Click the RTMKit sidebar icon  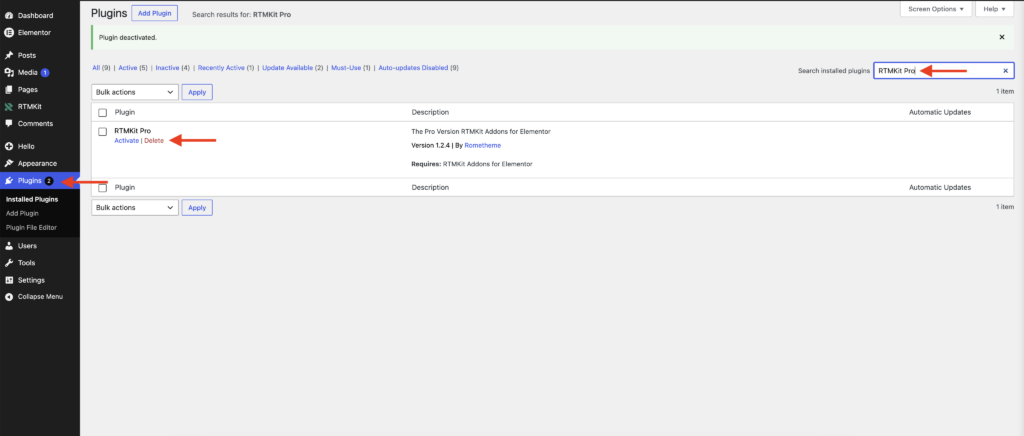coord(9,106)
